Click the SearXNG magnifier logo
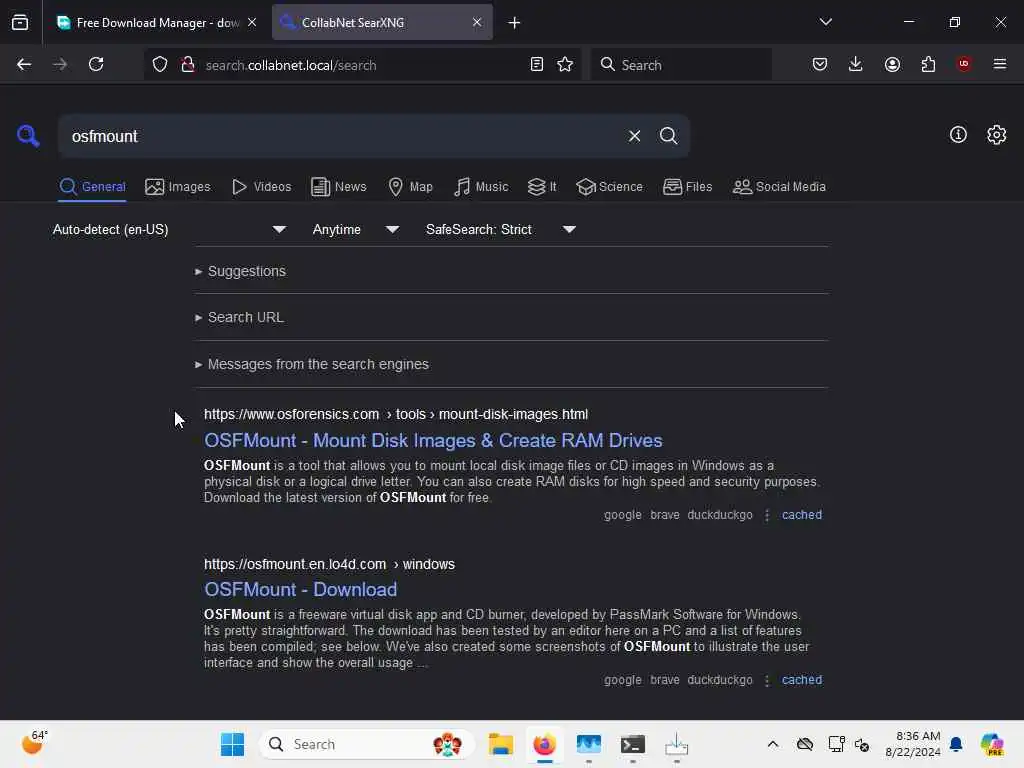The height and width of the screenshot is (768, 1024). [x=28, y=136]
